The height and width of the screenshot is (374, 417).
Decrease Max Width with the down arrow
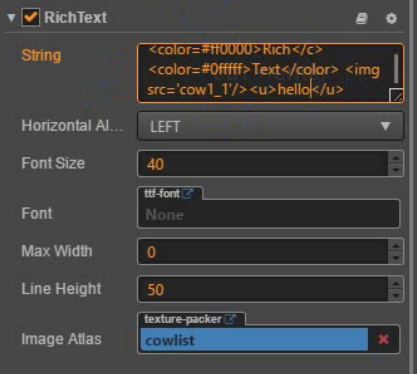[396, 258]
